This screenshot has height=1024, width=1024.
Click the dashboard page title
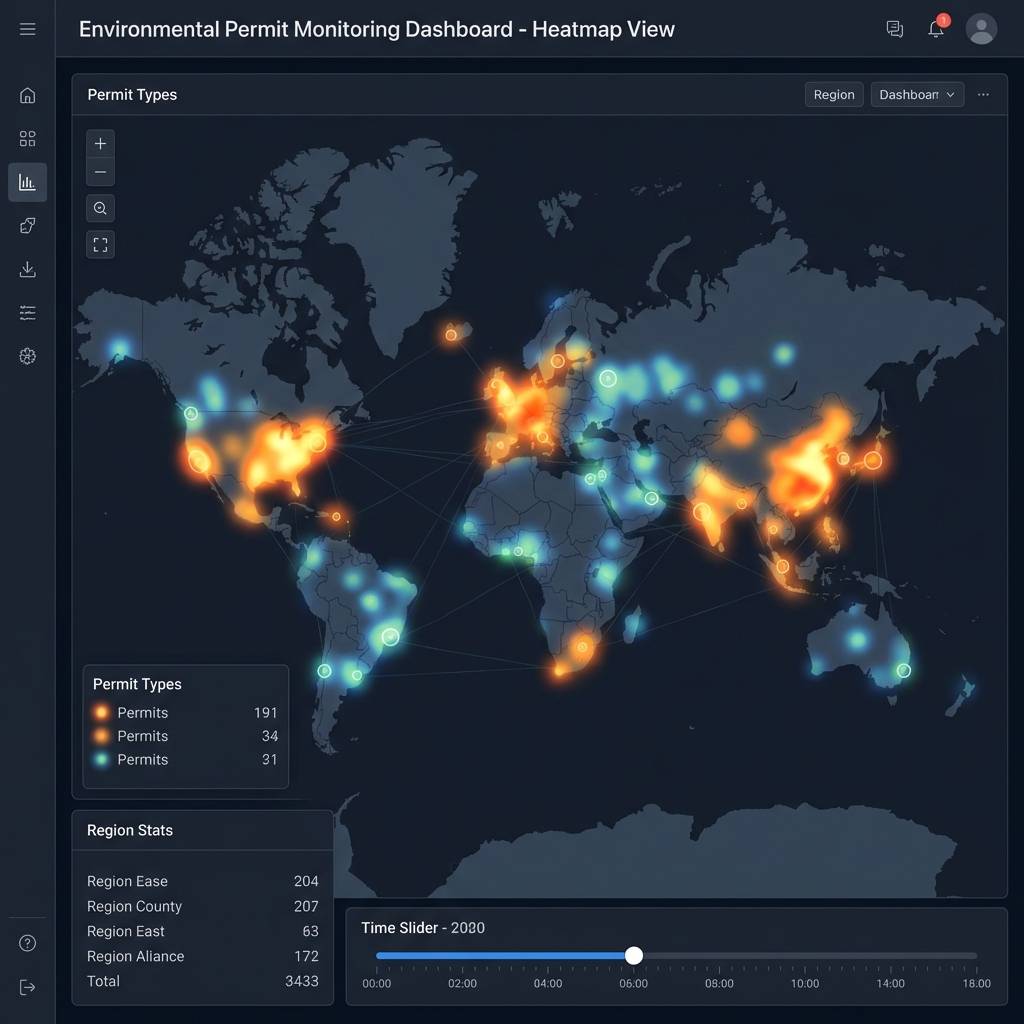point(376,29)
